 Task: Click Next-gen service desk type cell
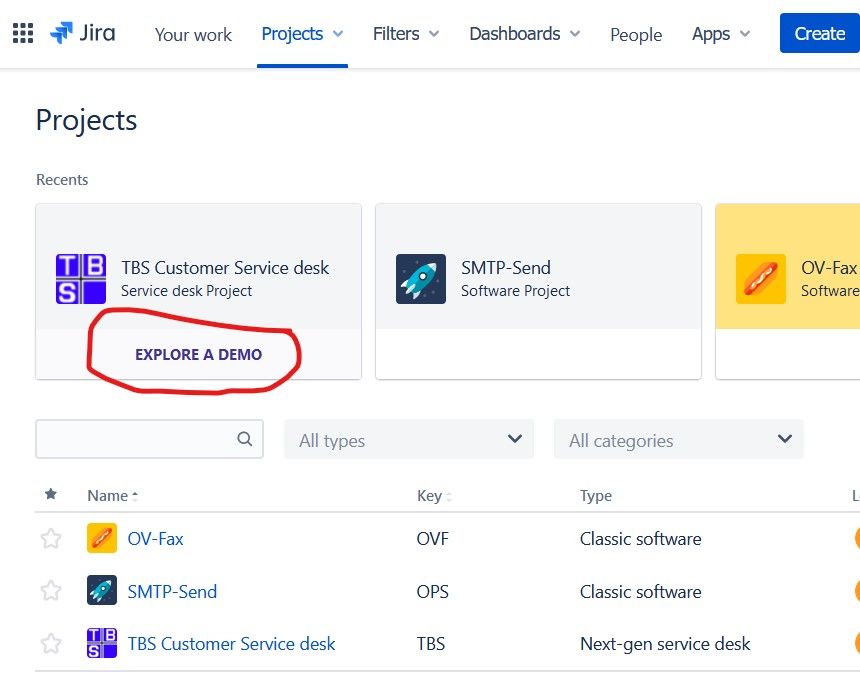(665, 643)
